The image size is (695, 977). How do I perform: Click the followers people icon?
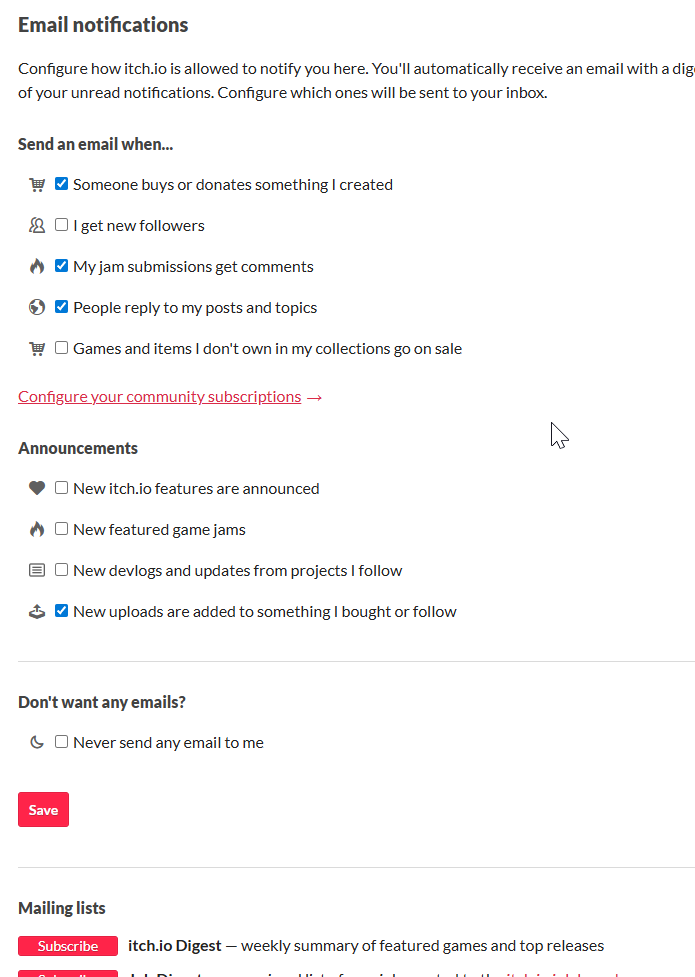[x=37, y=226]
